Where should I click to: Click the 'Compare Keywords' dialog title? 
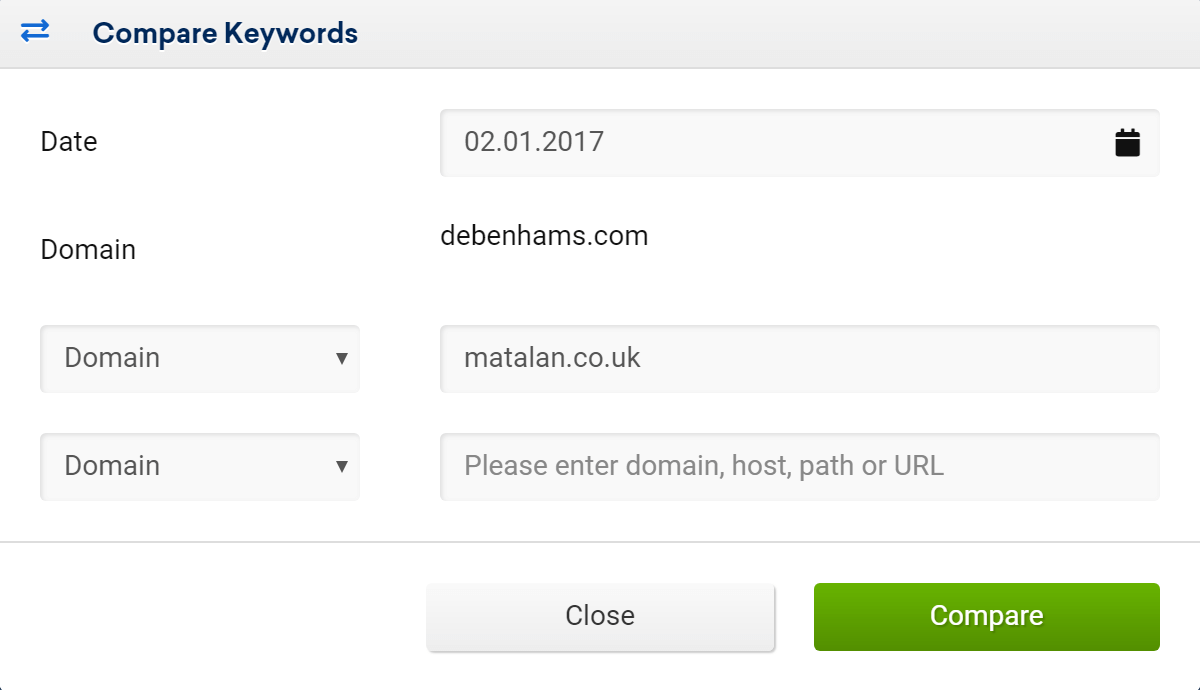(x=225, y=33)
